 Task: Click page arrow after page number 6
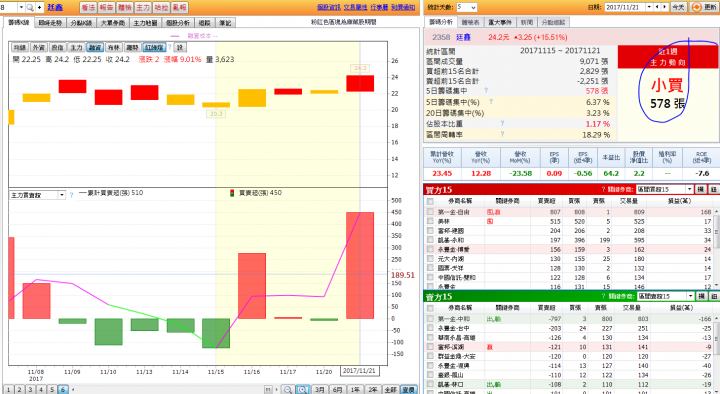tap(73, 389)
